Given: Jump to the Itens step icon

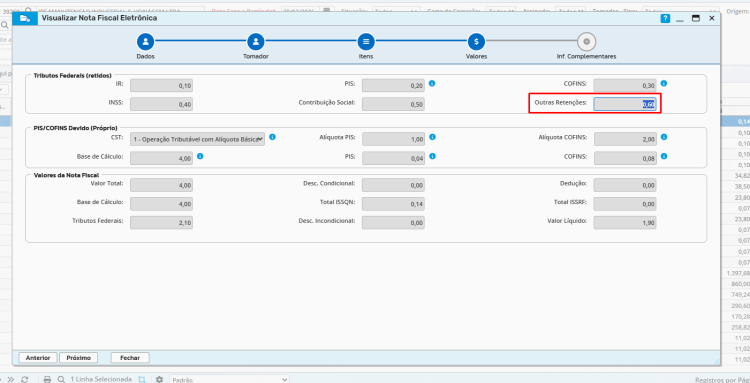Looking at the screenshot, I should 366,42.
